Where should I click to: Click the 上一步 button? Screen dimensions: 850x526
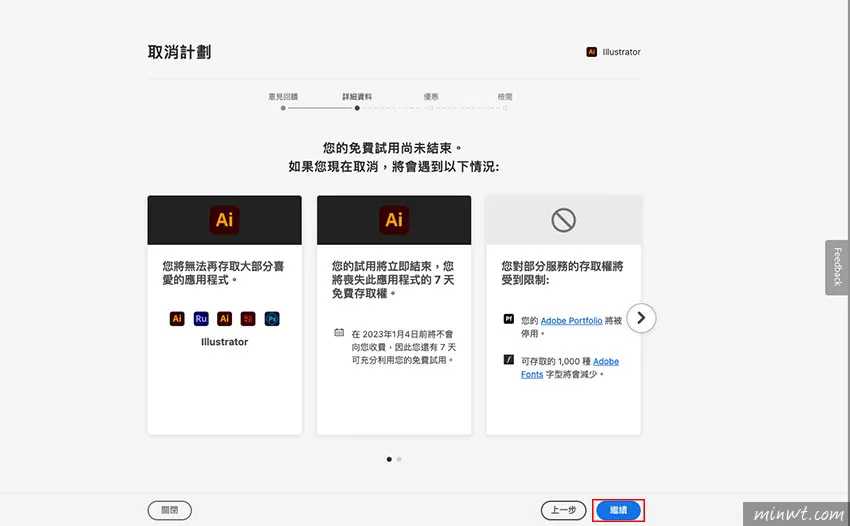point(564,510)
